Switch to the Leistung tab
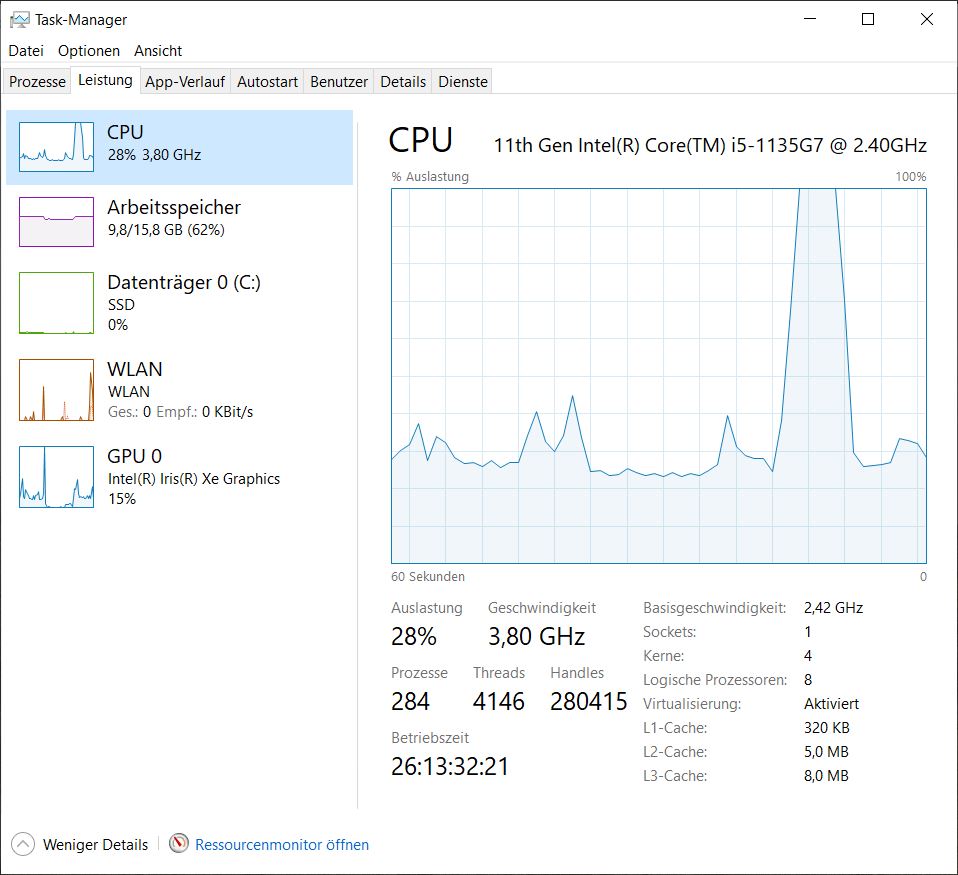Viewport: 958px width, 875px height. pyautogui.click(x=105, y=80)
